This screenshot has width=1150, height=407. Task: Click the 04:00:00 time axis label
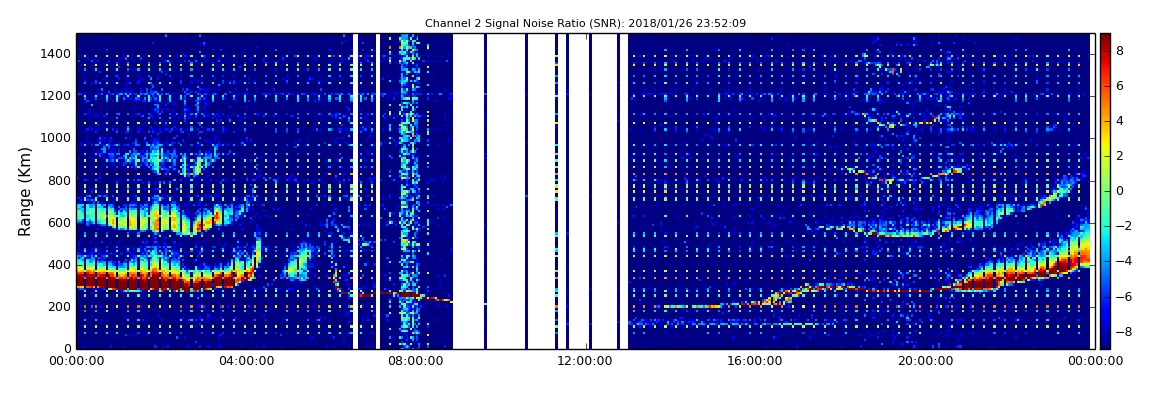click(245, 361)
